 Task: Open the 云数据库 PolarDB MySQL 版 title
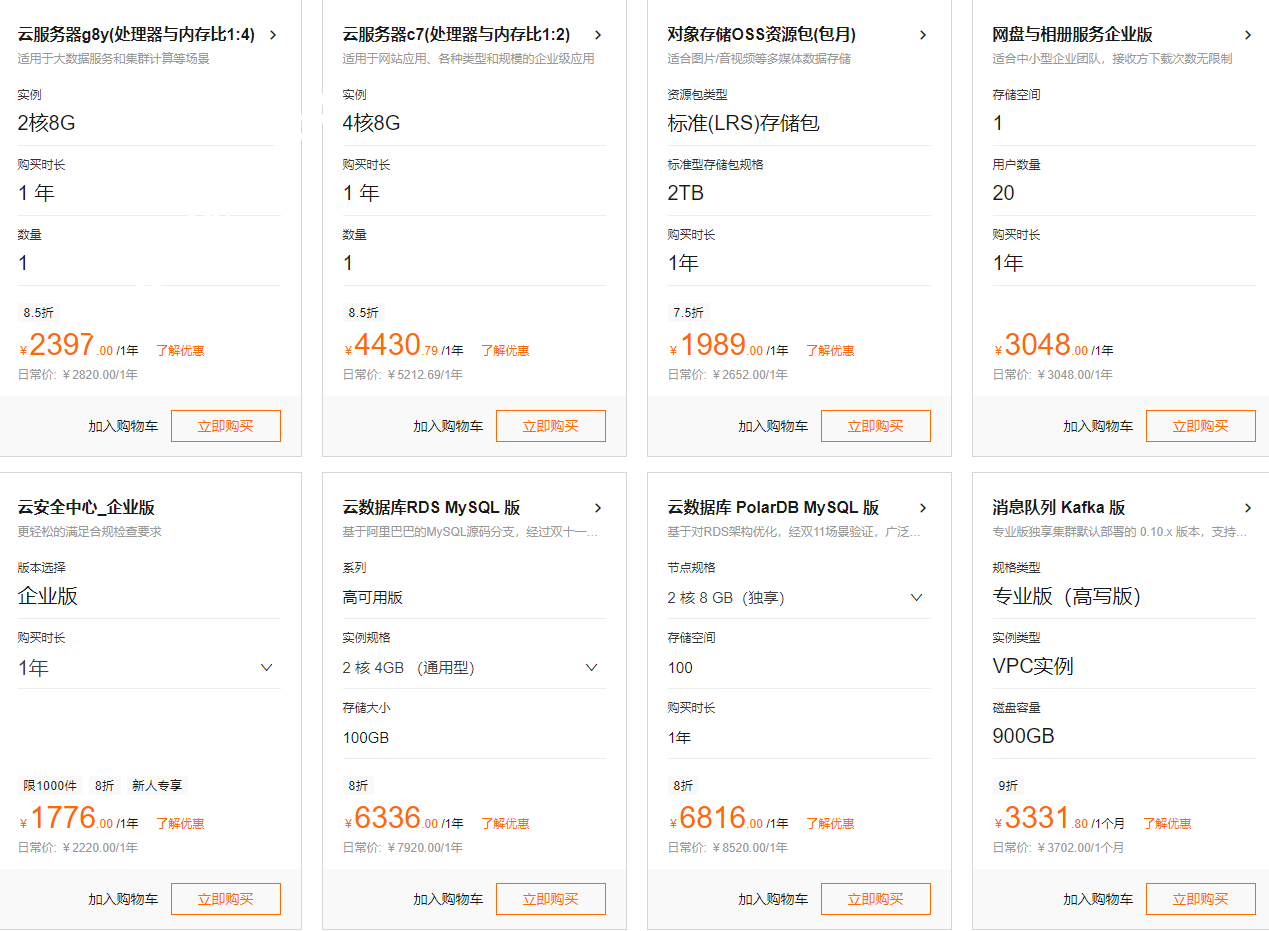(x=773, y=508)
